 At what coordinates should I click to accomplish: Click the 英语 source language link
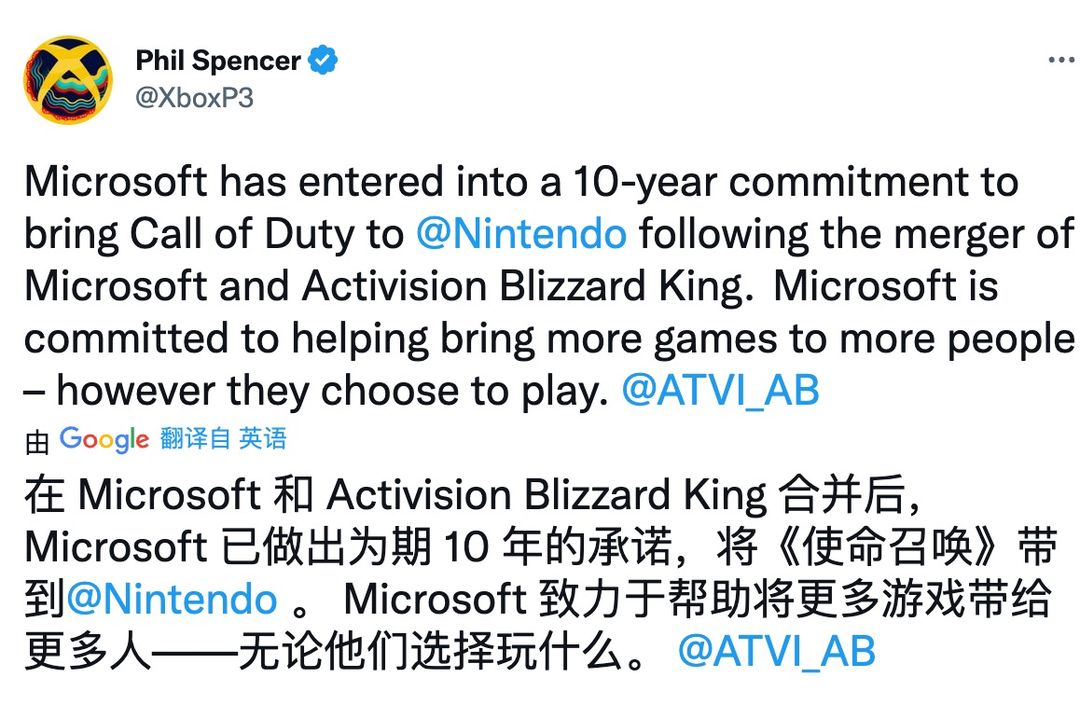(x=262, y=439)
